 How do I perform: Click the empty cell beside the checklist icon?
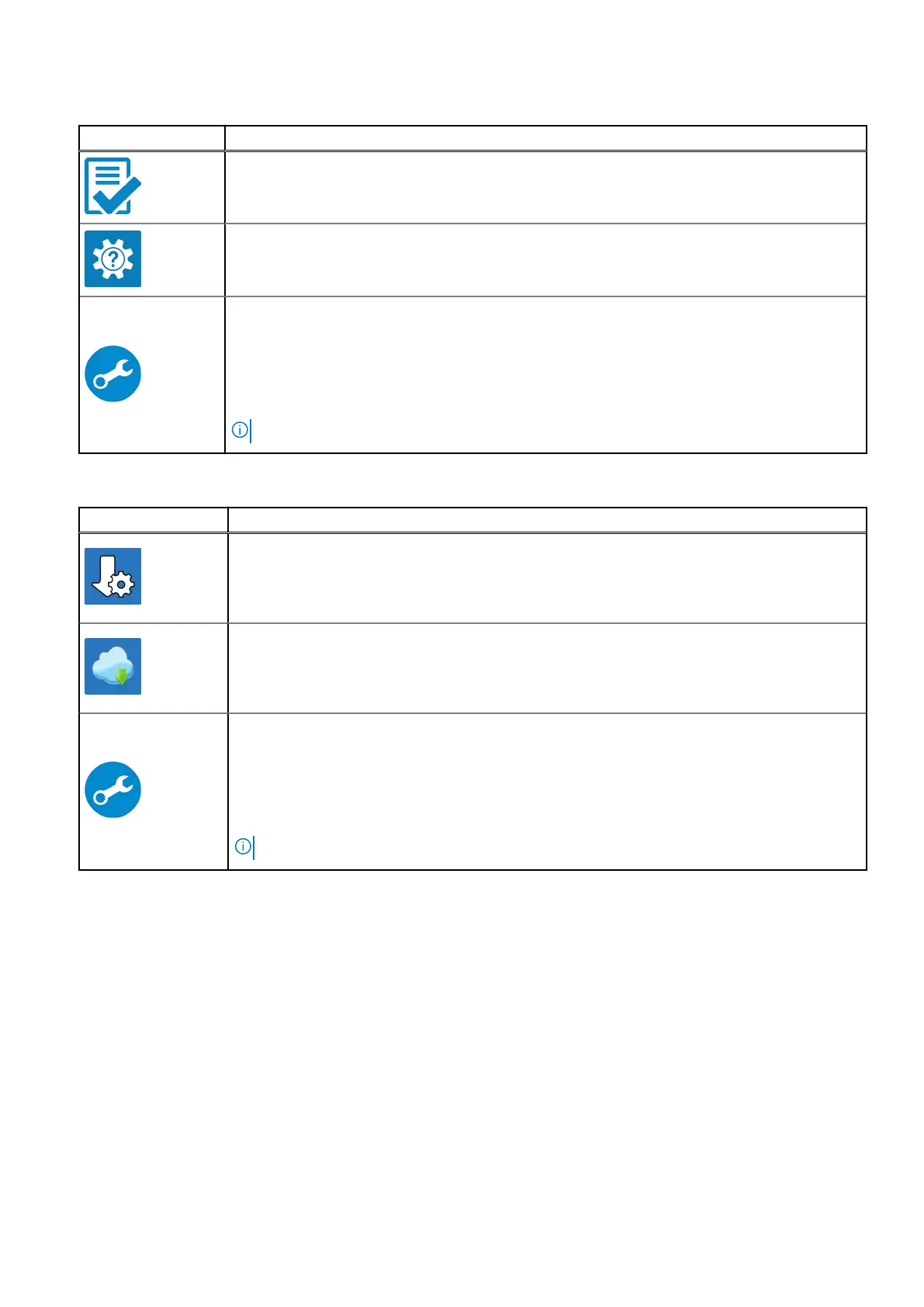click(545, 187)
